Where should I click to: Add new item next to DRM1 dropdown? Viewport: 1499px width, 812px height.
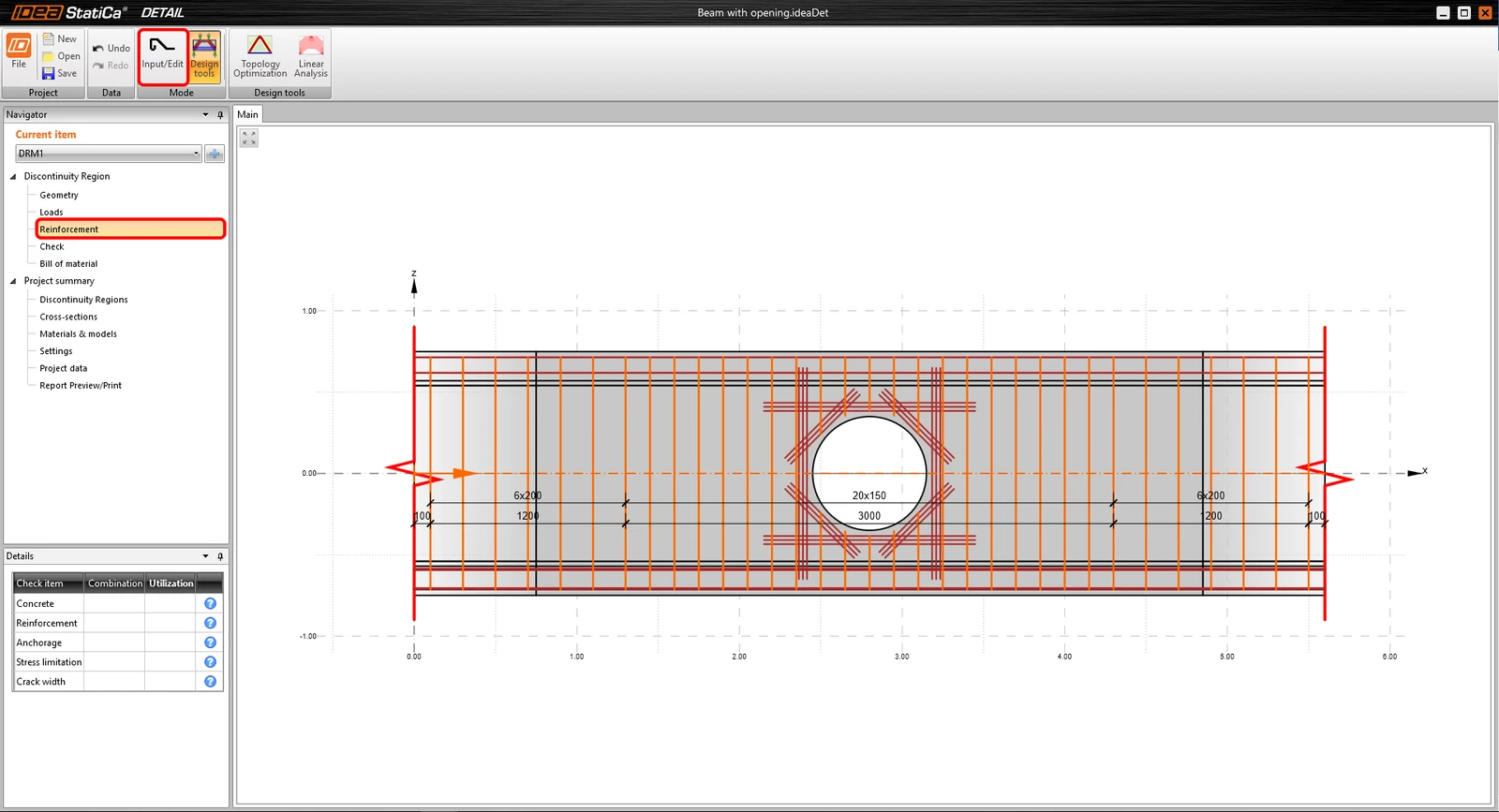coord(215,154)
